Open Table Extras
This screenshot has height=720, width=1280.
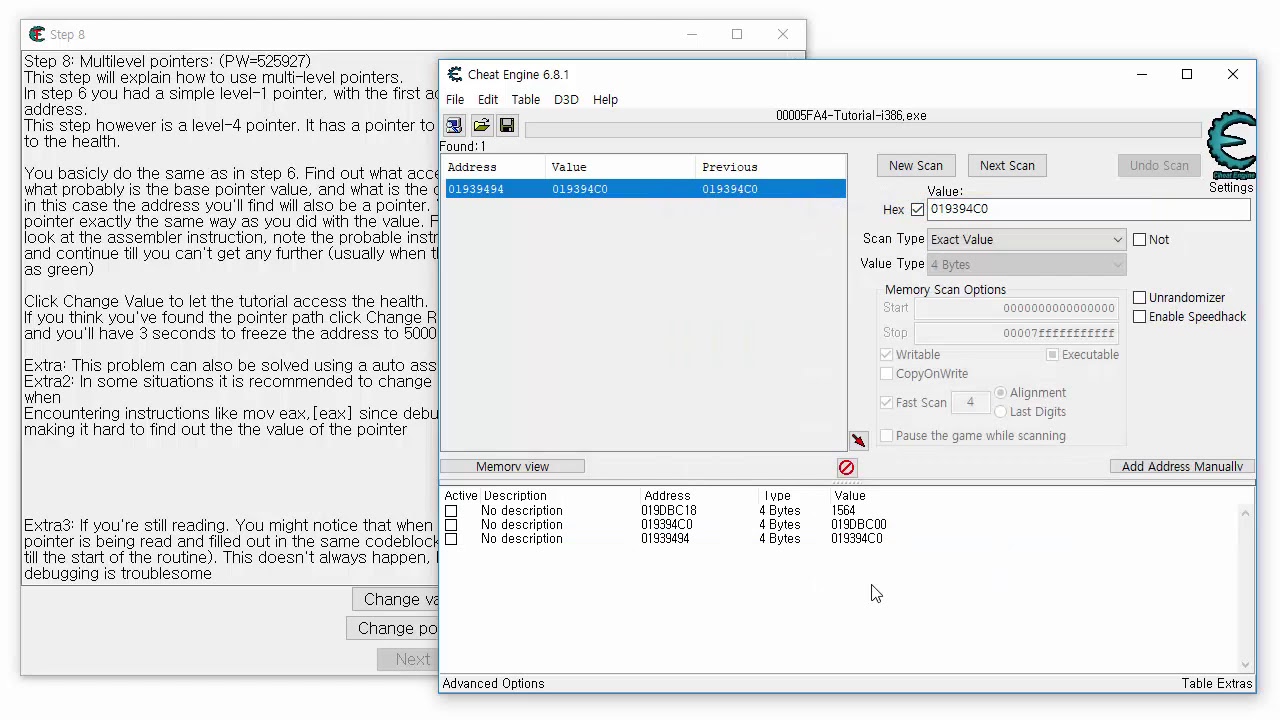point(1217,683)
